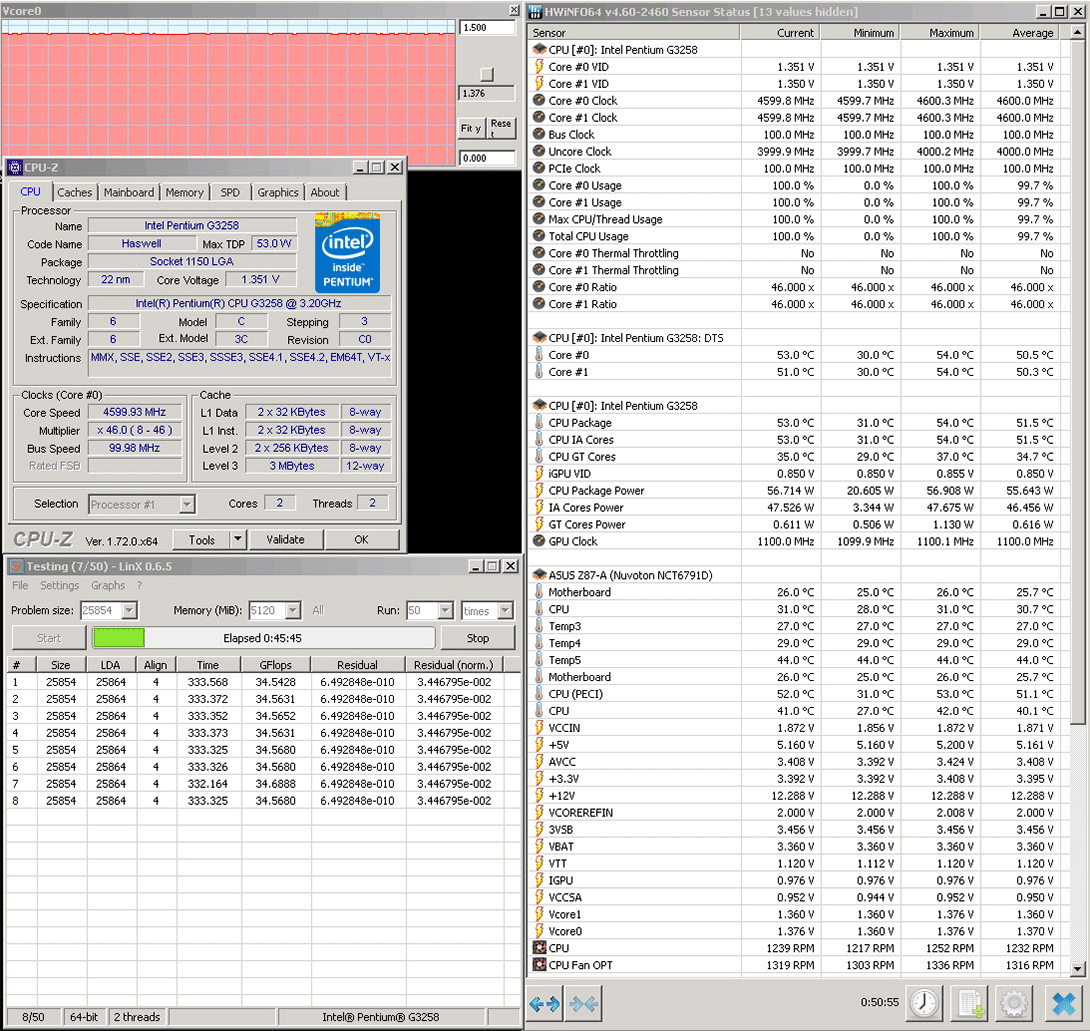Open Memory (MiB) dropdown in LinX
Image resolution: width=1090 pixels, height=1031 pixels.
pyautogui.click(x=293, y=610)
